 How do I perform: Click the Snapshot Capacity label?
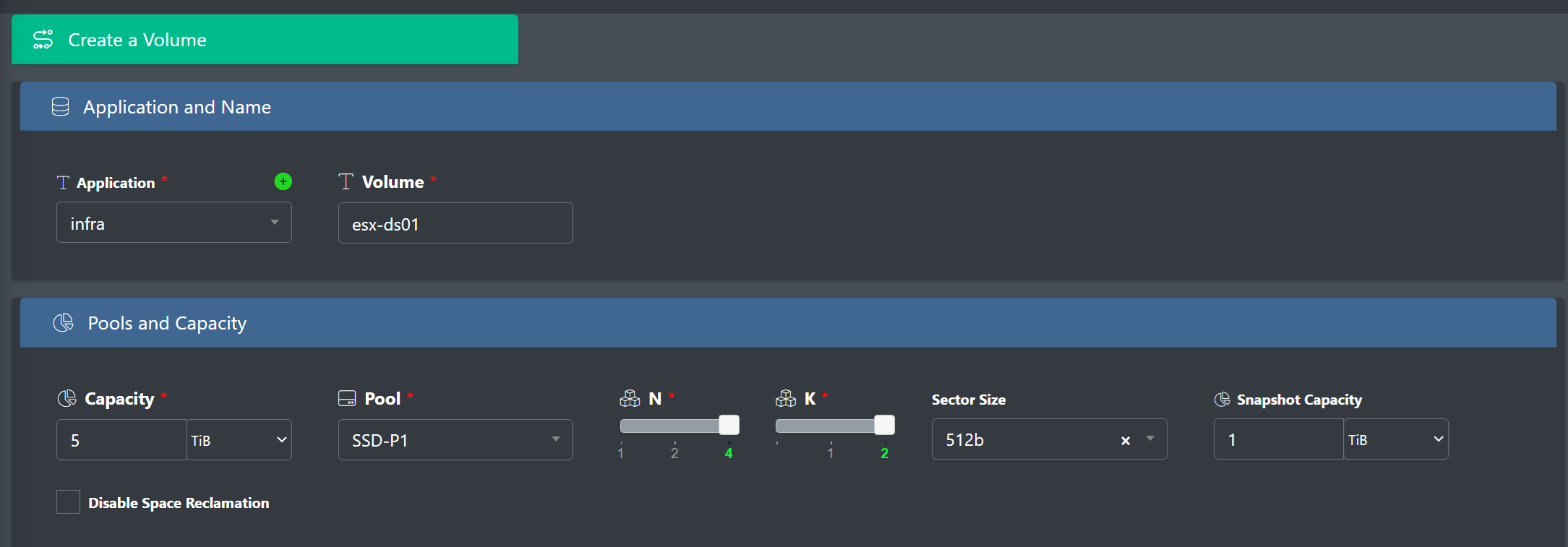pos(1299,400)
